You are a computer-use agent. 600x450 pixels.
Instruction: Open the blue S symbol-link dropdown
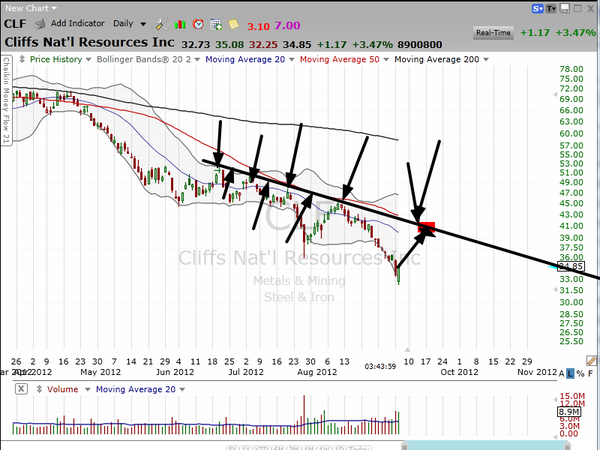point(538,8)
